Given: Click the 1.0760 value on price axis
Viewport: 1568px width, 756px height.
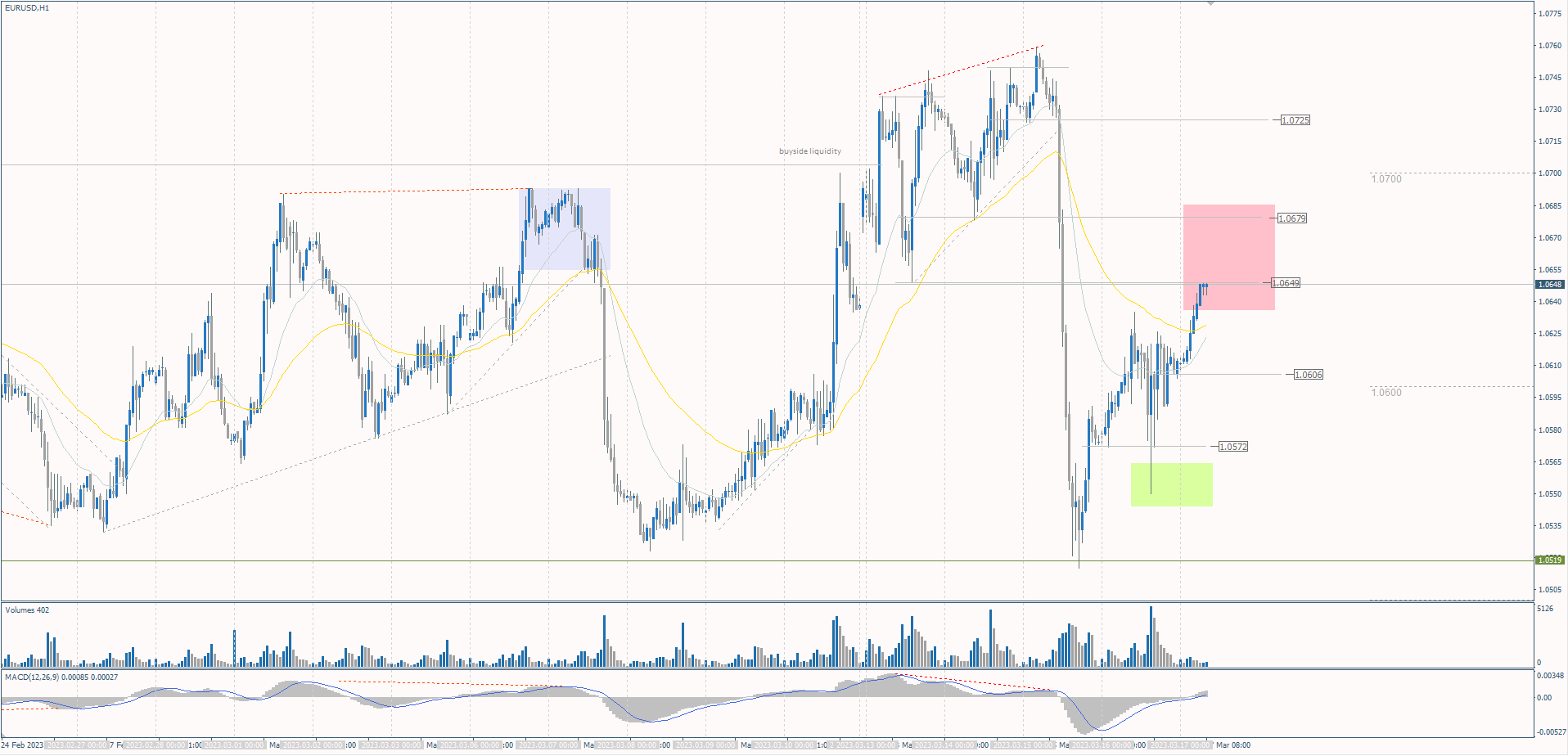Looking at the screenshot, I should click(1549, 46).
